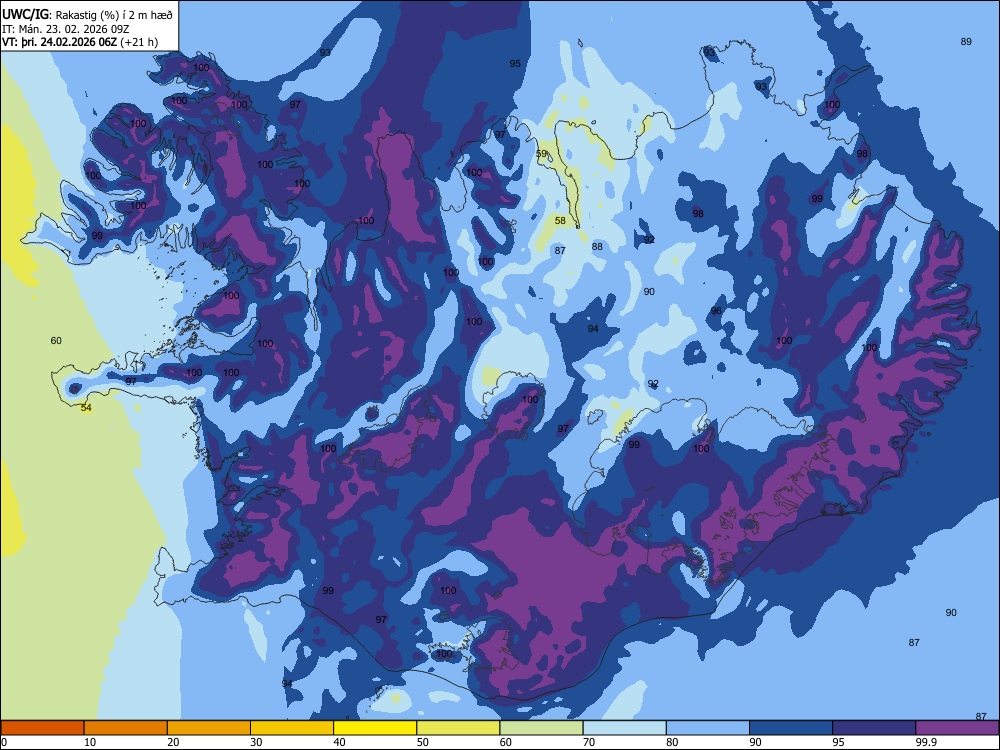The image size is (1000, 750).
Task: Click the value 90 in the southeast sea
Action: pos(951,612)
